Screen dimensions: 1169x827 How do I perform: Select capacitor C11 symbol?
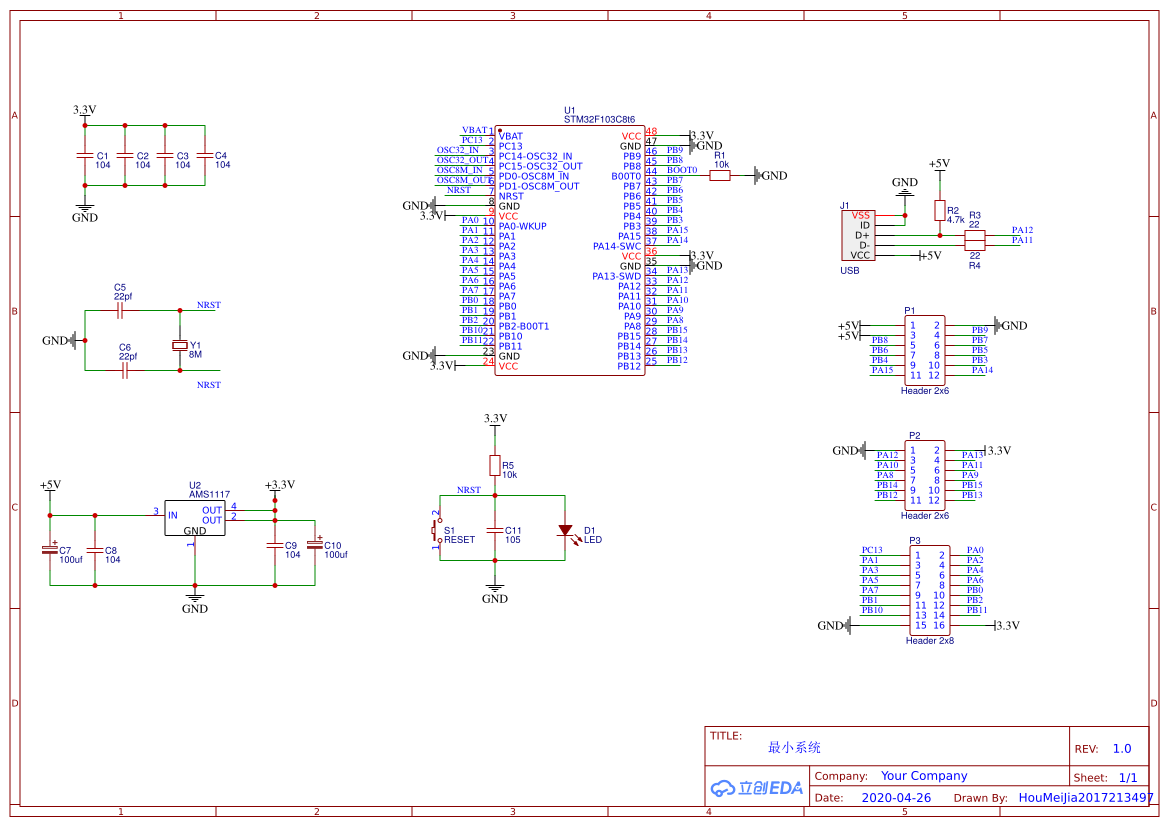click(495, 530)
